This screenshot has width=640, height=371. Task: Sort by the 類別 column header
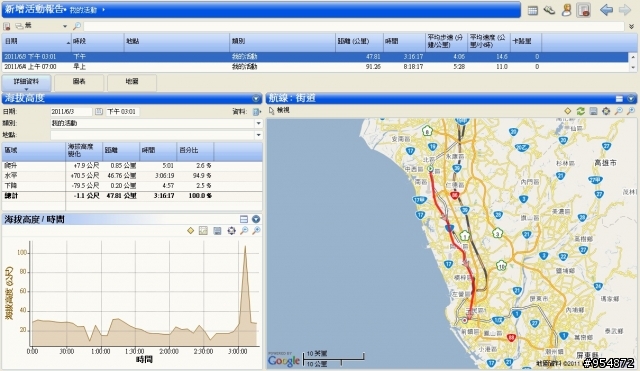(282, 41)
